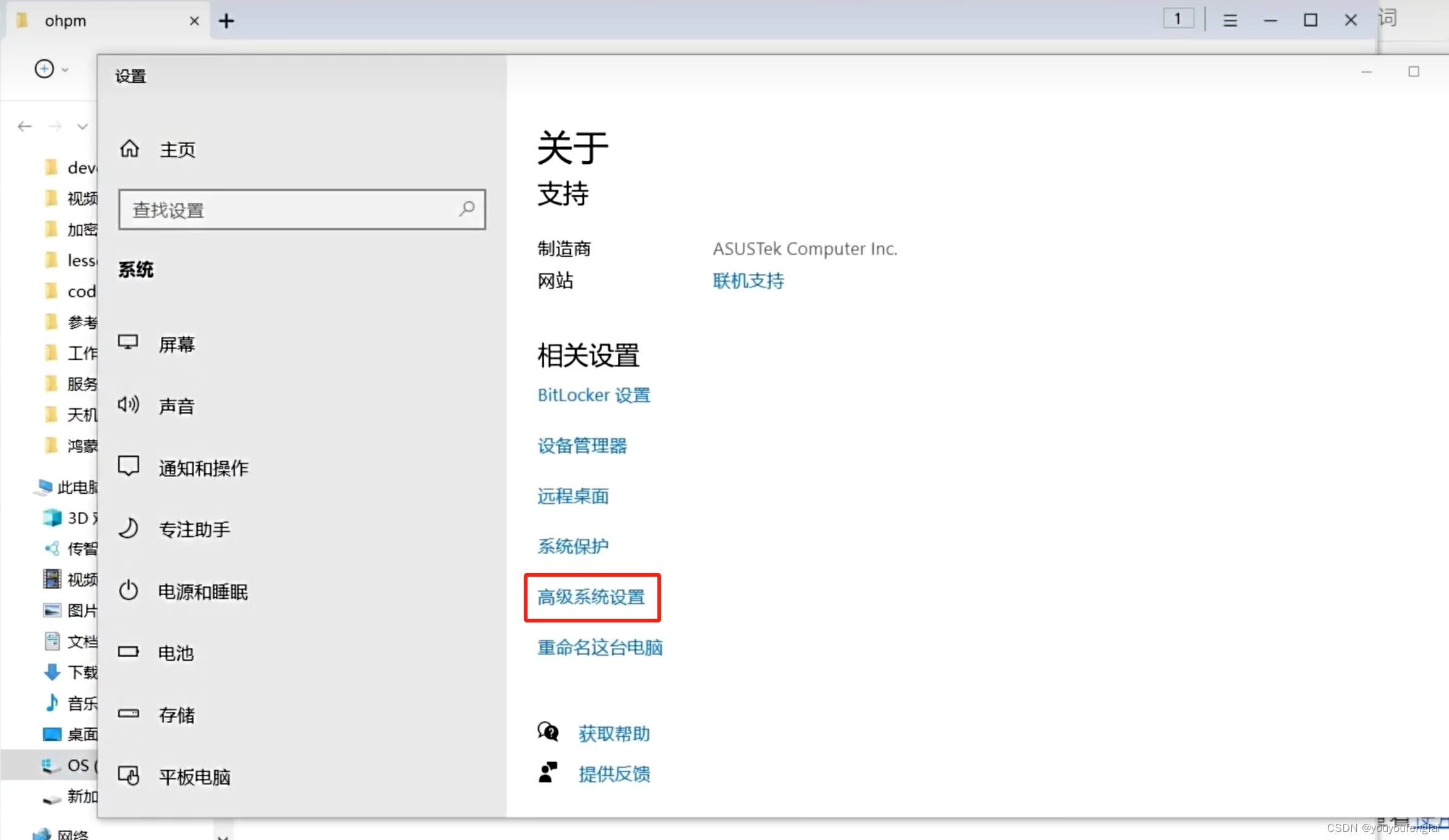Click the back arrow in File Explorer

click(25, 127)
